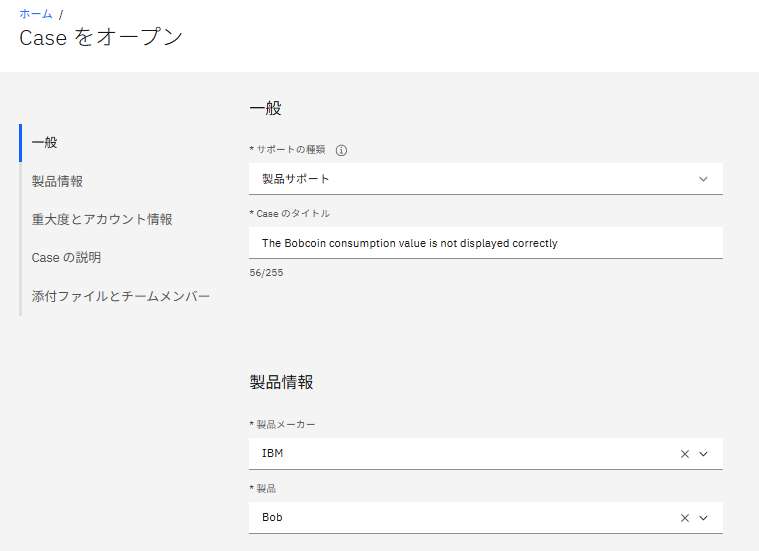
Task: Focus the Case のタイトル text field
Action: point(485,243)
